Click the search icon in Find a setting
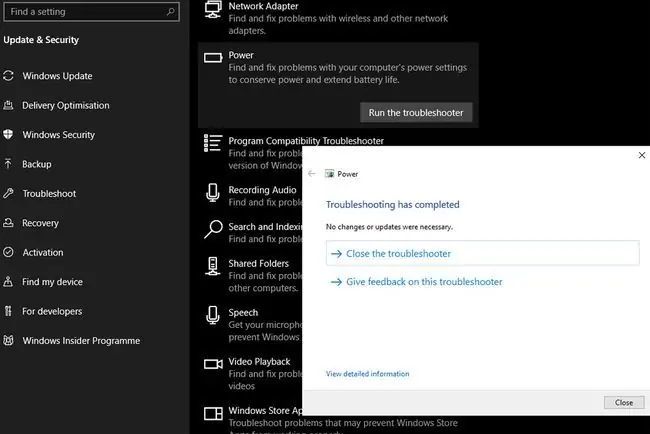This screenshot has width=650, height=434. 170,12
